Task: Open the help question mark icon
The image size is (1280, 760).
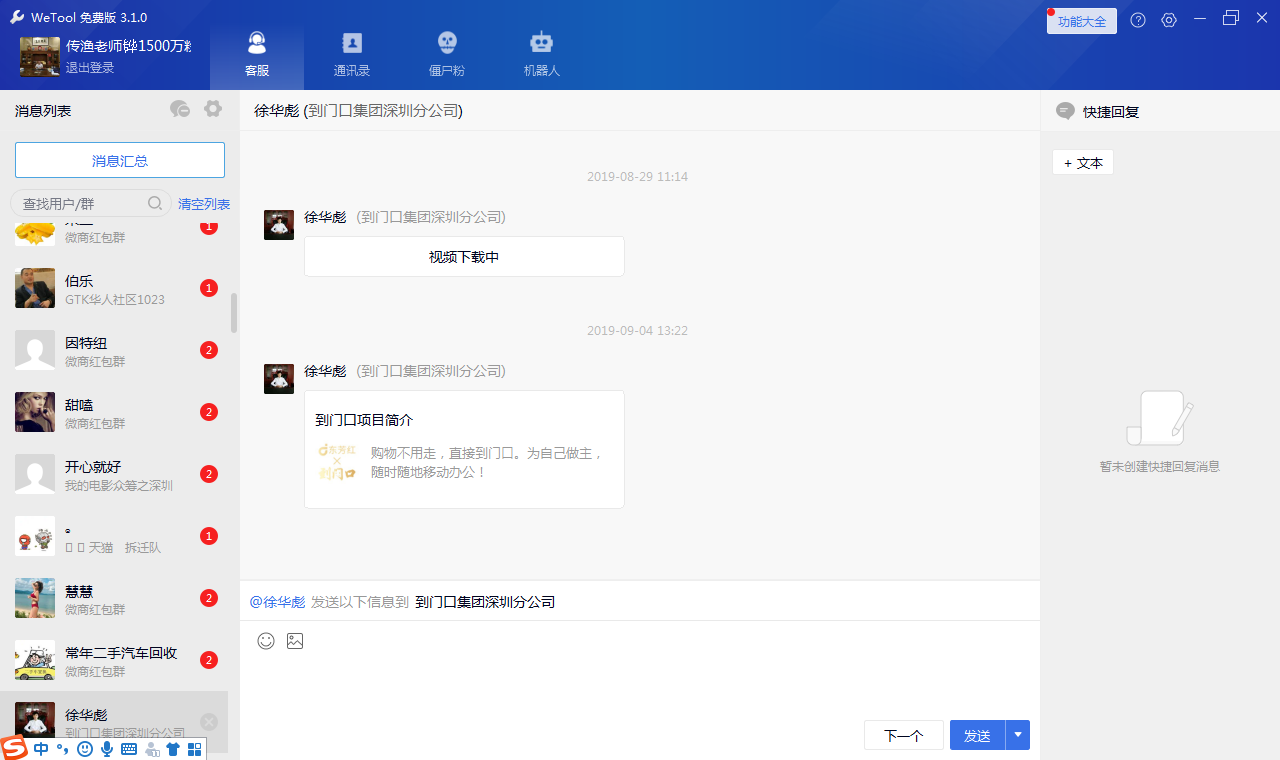Action: (1138, 20)
